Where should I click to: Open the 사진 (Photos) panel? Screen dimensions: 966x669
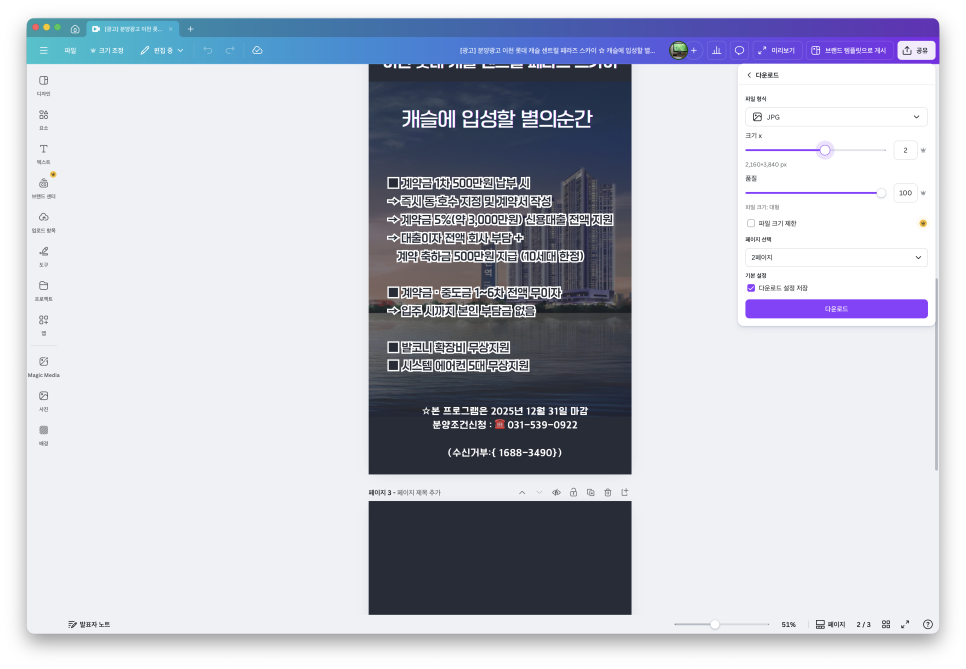point(43,400)
